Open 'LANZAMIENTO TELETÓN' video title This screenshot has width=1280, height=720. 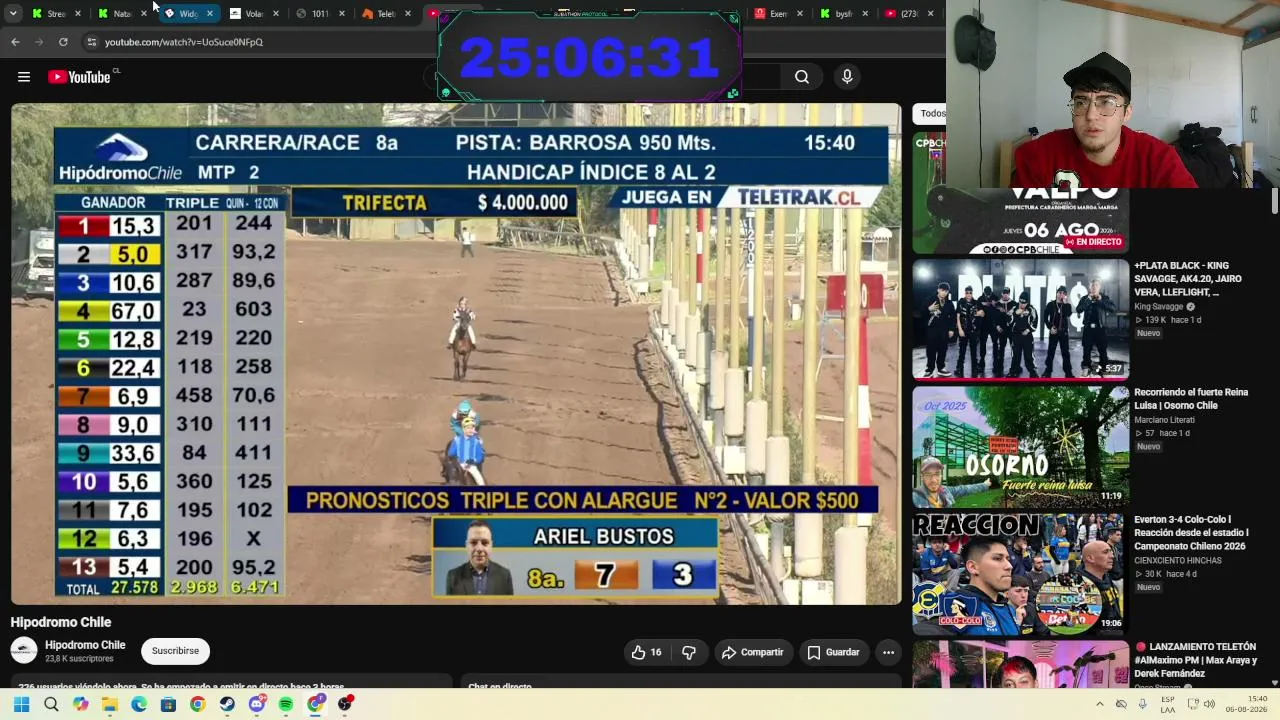[x=1194, y=660]
